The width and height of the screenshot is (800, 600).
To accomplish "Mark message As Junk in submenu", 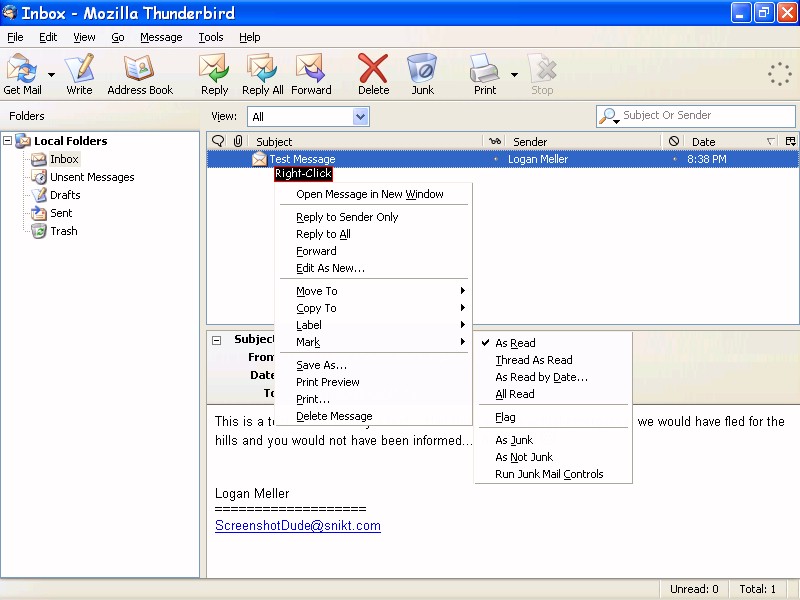I will (x=554, y=440).
